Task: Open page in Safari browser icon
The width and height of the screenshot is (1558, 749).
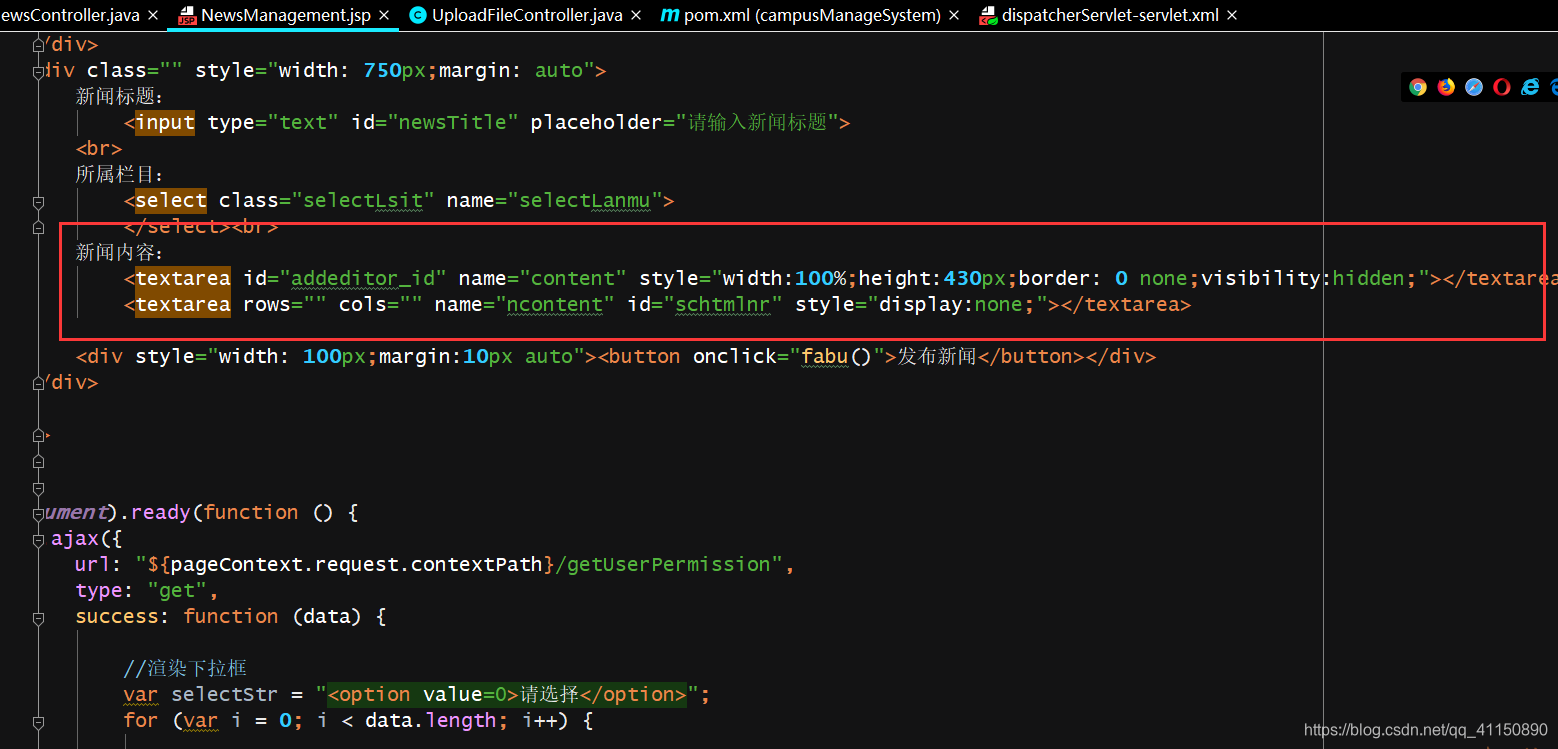Action: [1474, 87]
